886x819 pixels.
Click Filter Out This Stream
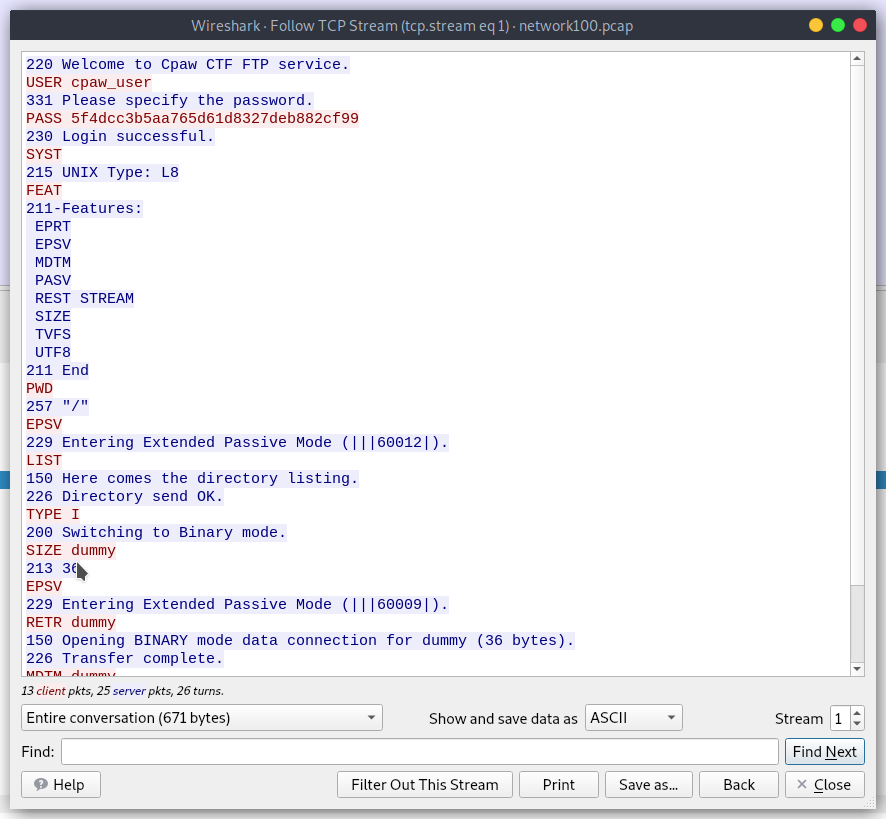[x=424, y=784]
